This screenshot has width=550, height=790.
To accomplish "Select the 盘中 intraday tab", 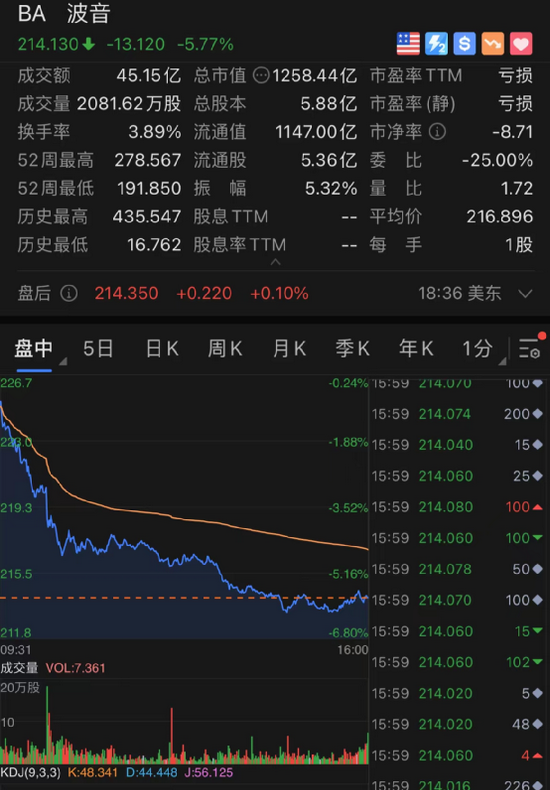I will tap(33, 349).
